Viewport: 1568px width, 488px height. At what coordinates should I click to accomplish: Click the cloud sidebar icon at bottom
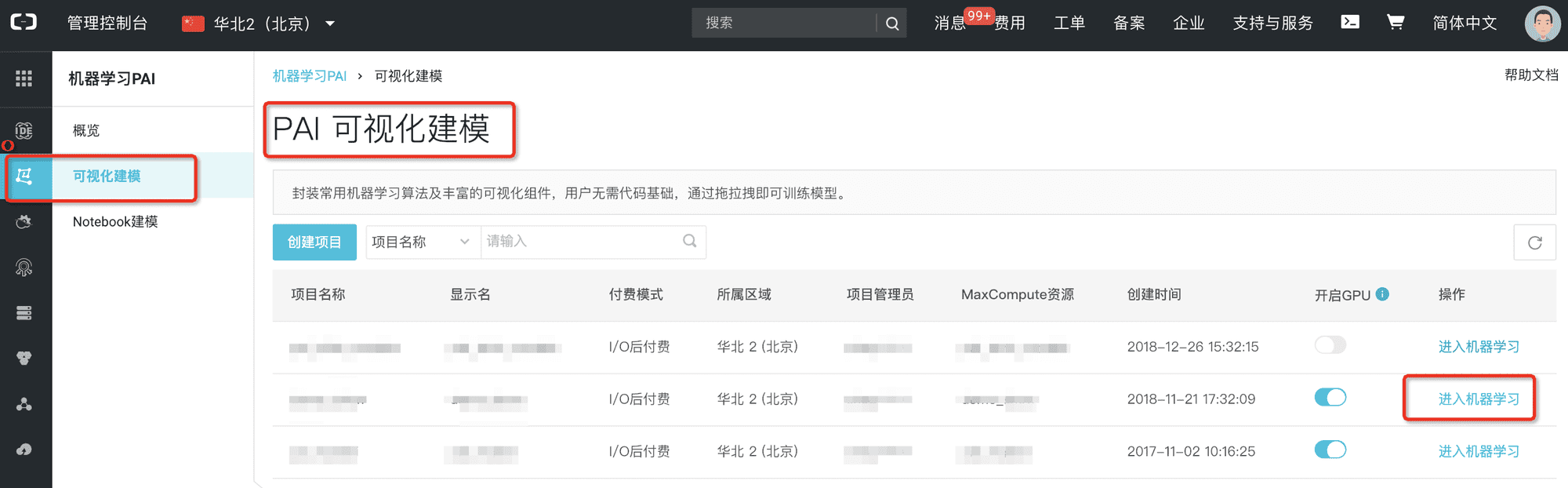[24, 450]
